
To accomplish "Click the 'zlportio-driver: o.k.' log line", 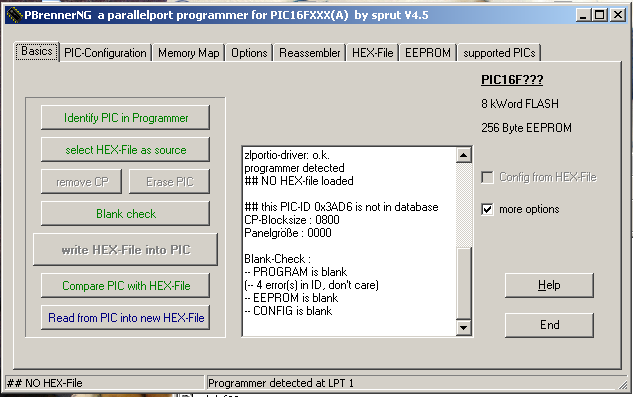I will click(x=287, y=155).
